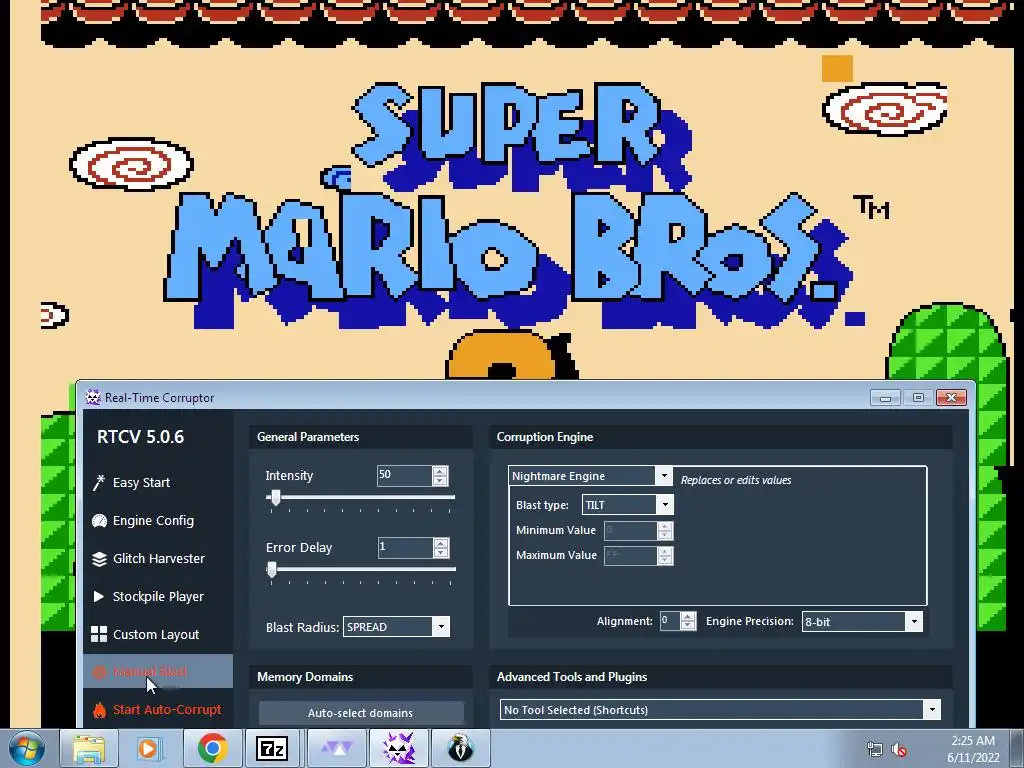Click Start Auto-Corrupt

[158, 709]
